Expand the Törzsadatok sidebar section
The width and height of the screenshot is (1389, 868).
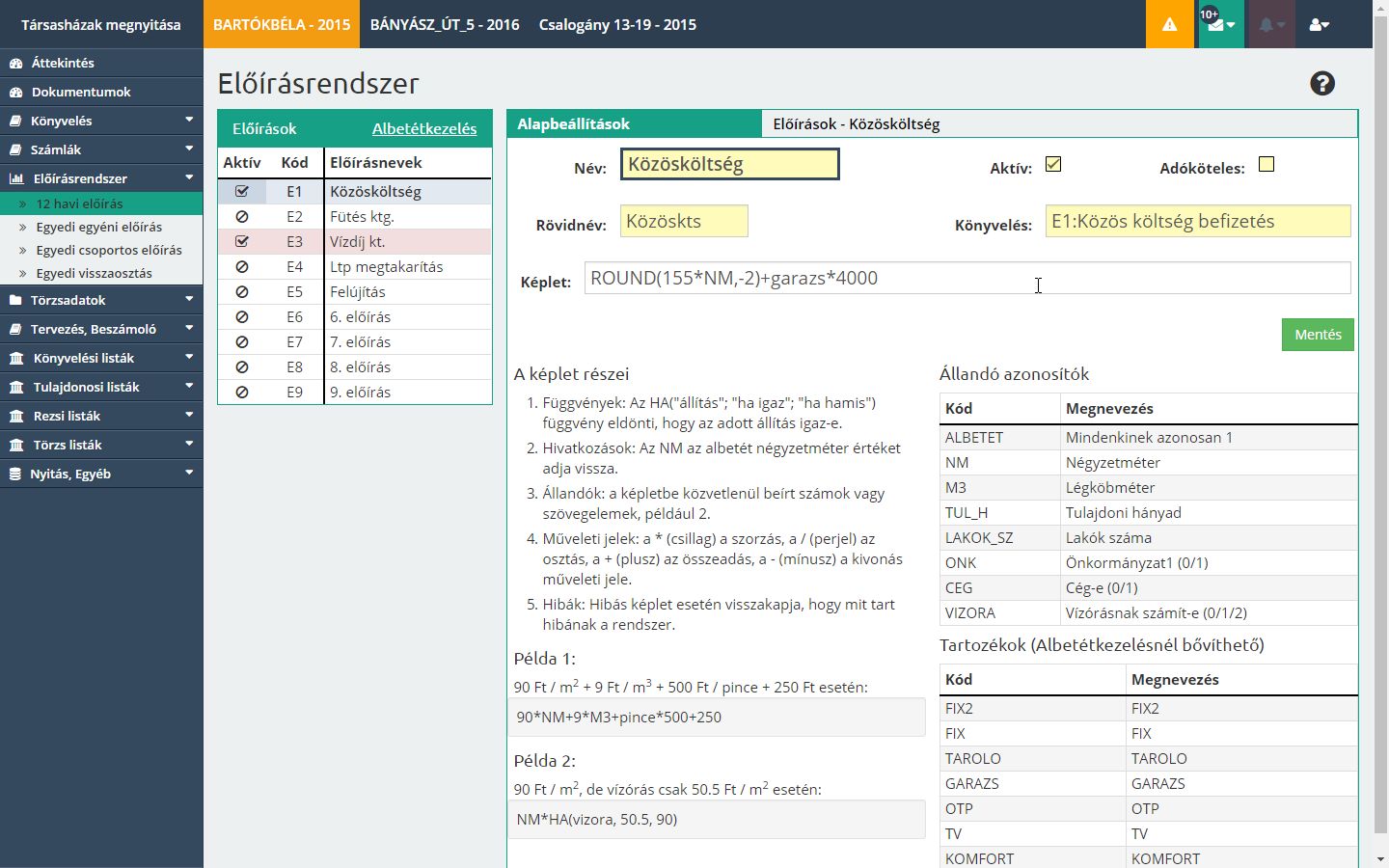click(189, 300)
